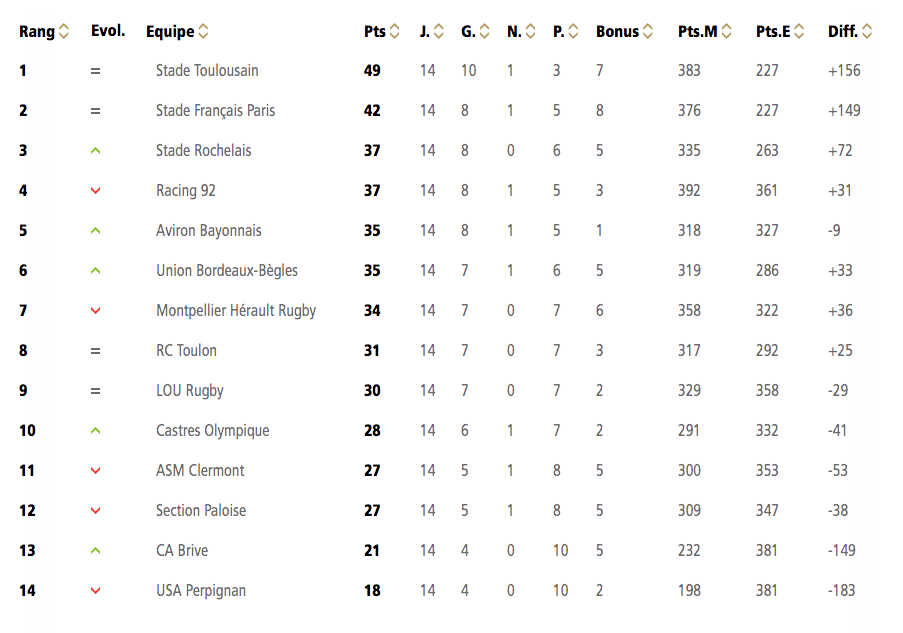The image size is (903, 633).
Task: Click the Equipe header label
Action: point(170,31)
